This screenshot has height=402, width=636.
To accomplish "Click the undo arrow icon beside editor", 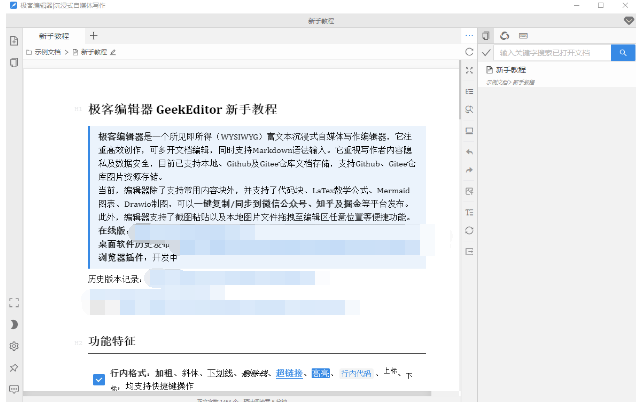I will pos(469,150).
